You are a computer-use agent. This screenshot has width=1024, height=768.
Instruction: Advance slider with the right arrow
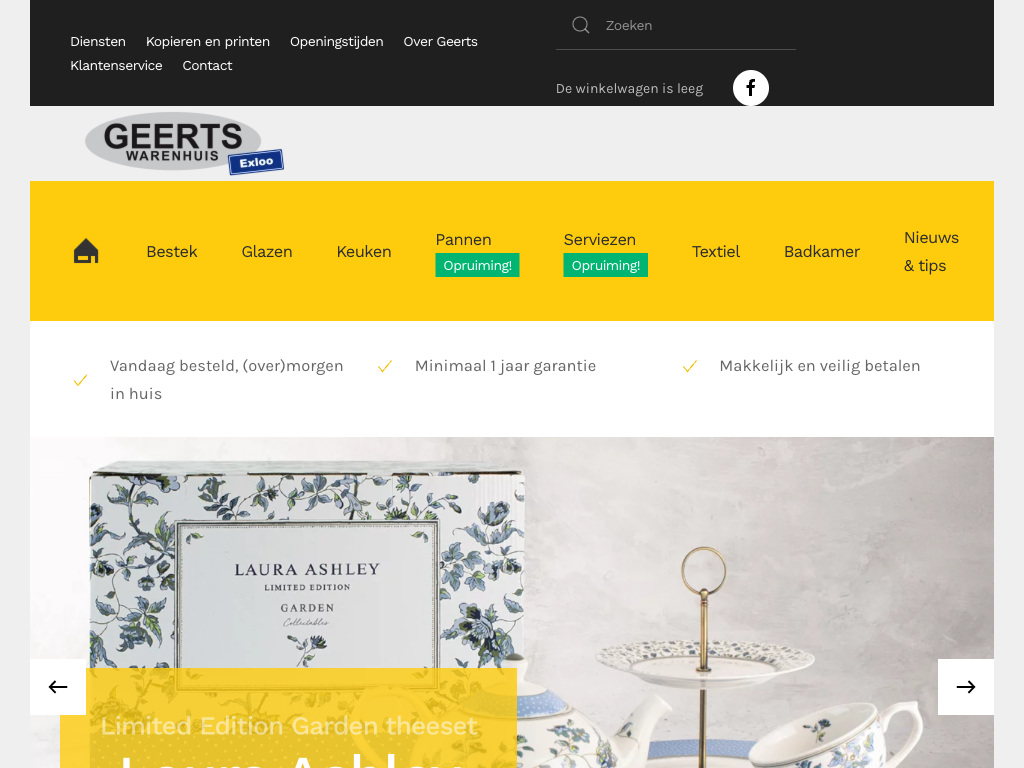(966, 687)
